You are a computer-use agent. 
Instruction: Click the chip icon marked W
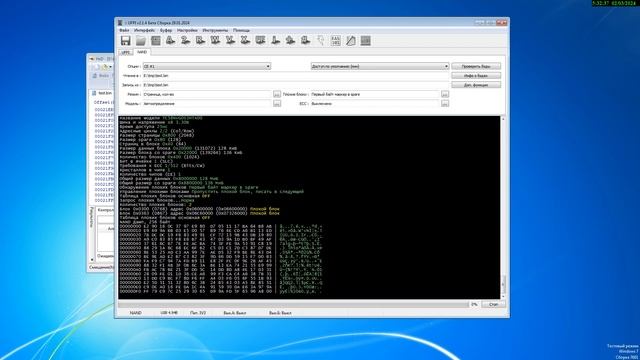pos(215,40)
